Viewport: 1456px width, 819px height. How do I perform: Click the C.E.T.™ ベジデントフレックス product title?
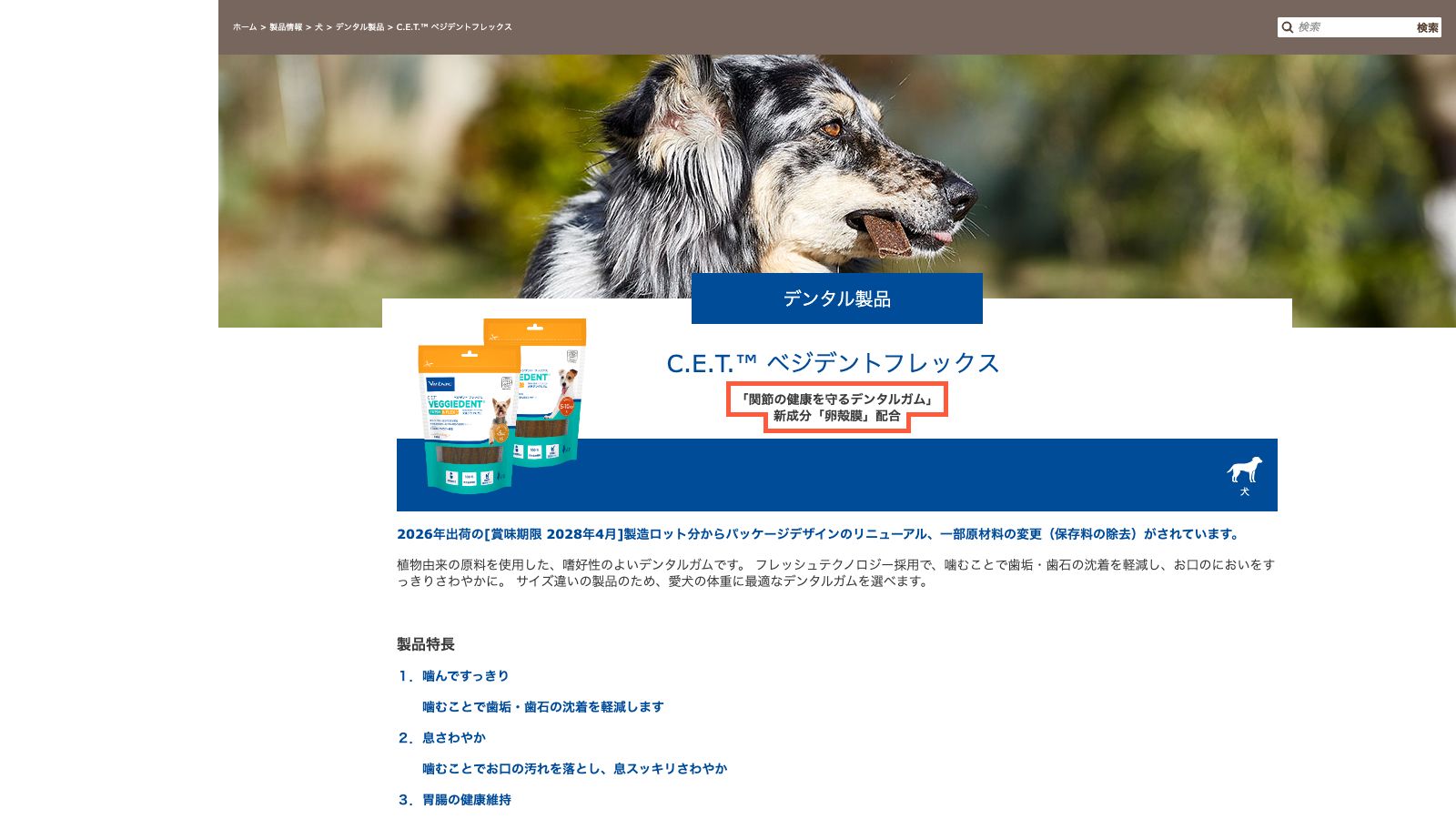click(833, 363)
